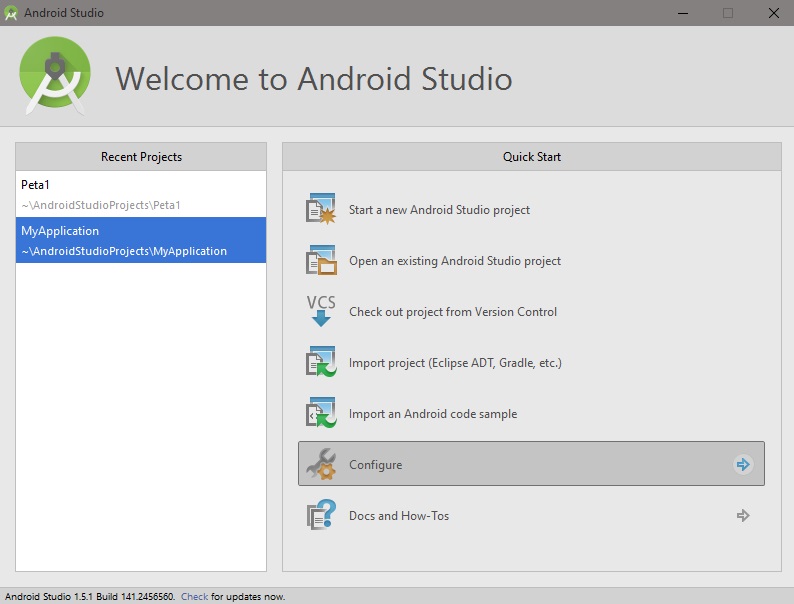This screenshot has height=604, width=794.
Task: Select Import project (Eclipse ADT, Gradle, etc.)
Action: 455,363
